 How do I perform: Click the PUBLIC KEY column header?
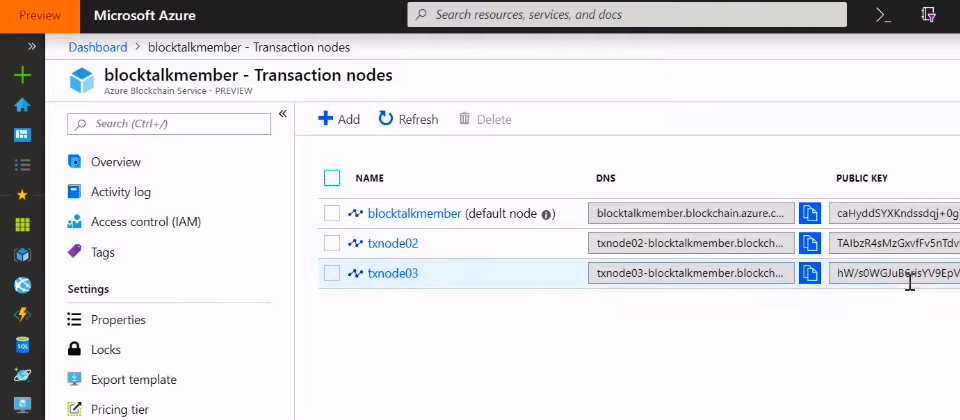862,178
